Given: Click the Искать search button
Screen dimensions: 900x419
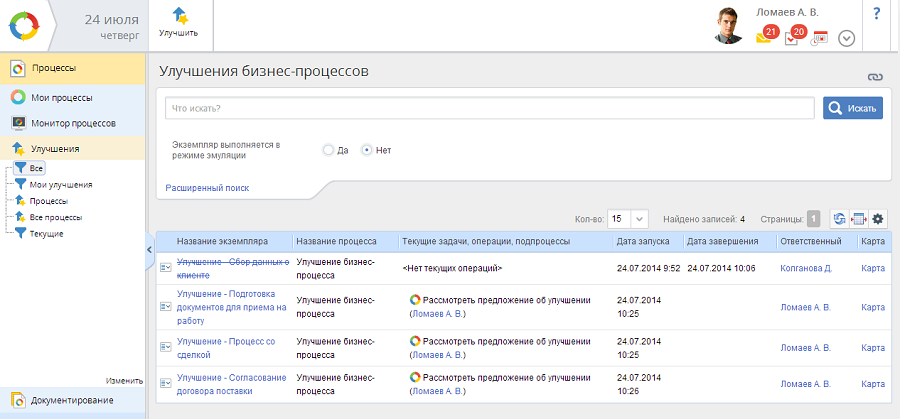Looking at the screenshot, I should coord(852,108).
